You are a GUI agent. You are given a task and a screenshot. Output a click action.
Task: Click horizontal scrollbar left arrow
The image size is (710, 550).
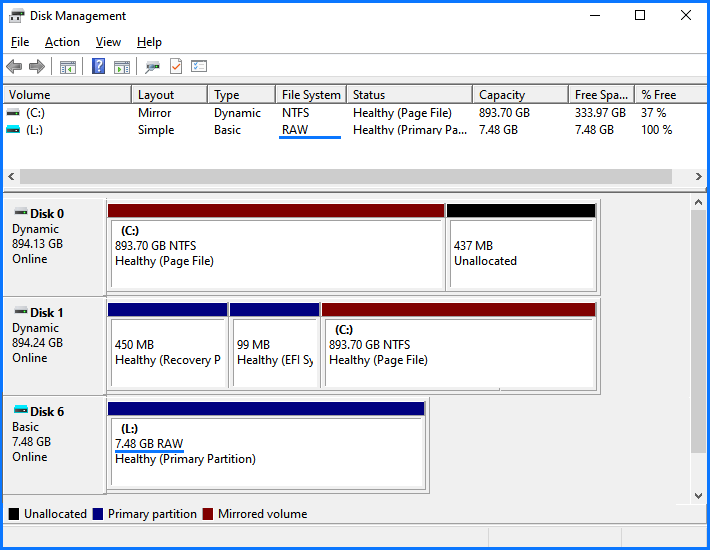pyautogui.click(x=11, y=176)
